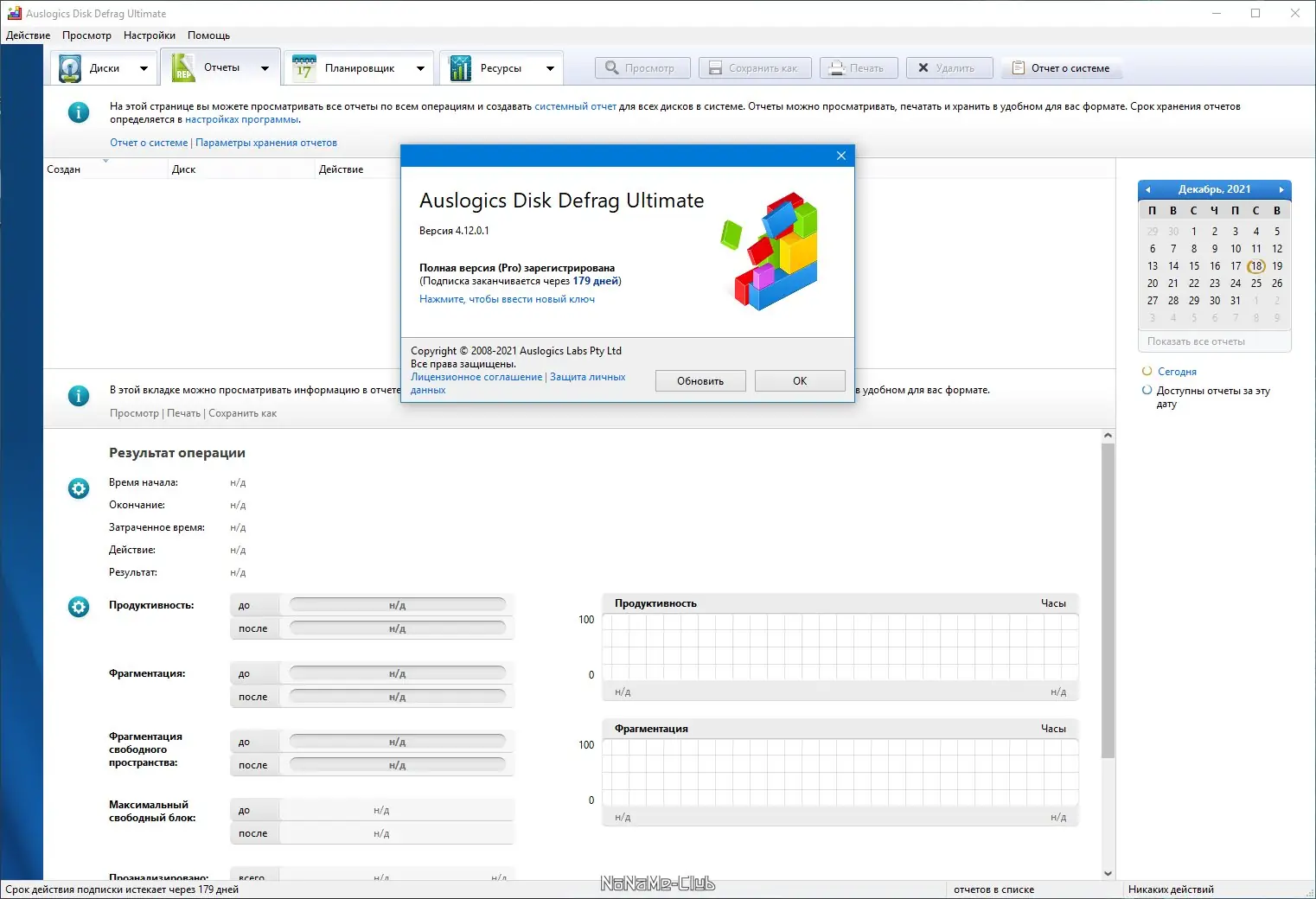Screen dimensions: 1316x899
Task: Click the gear icon beside Продуктивность
Action: (x=79, y=607)
